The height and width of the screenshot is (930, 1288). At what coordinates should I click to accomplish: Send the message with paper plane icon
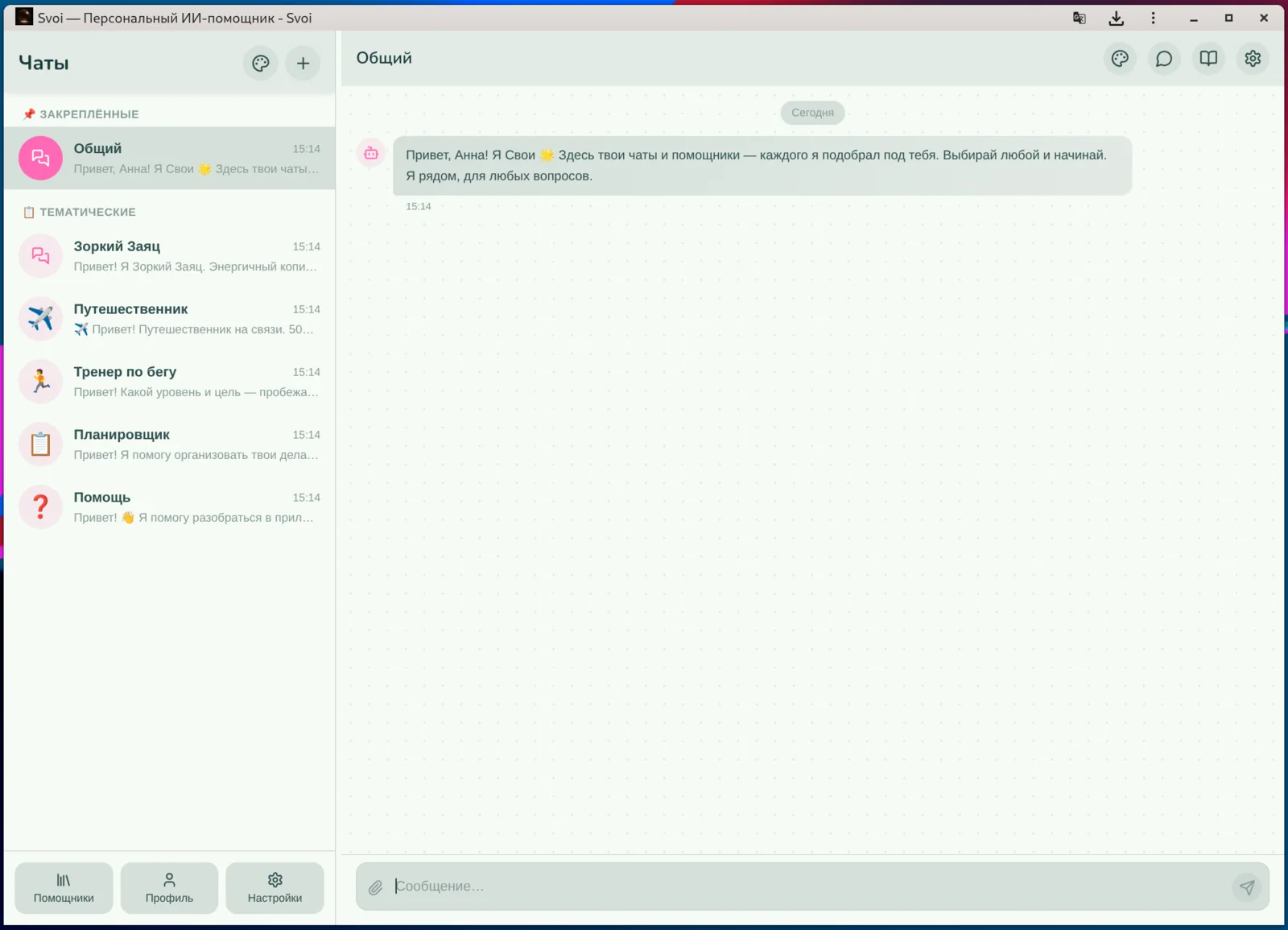click(1247, 887)
